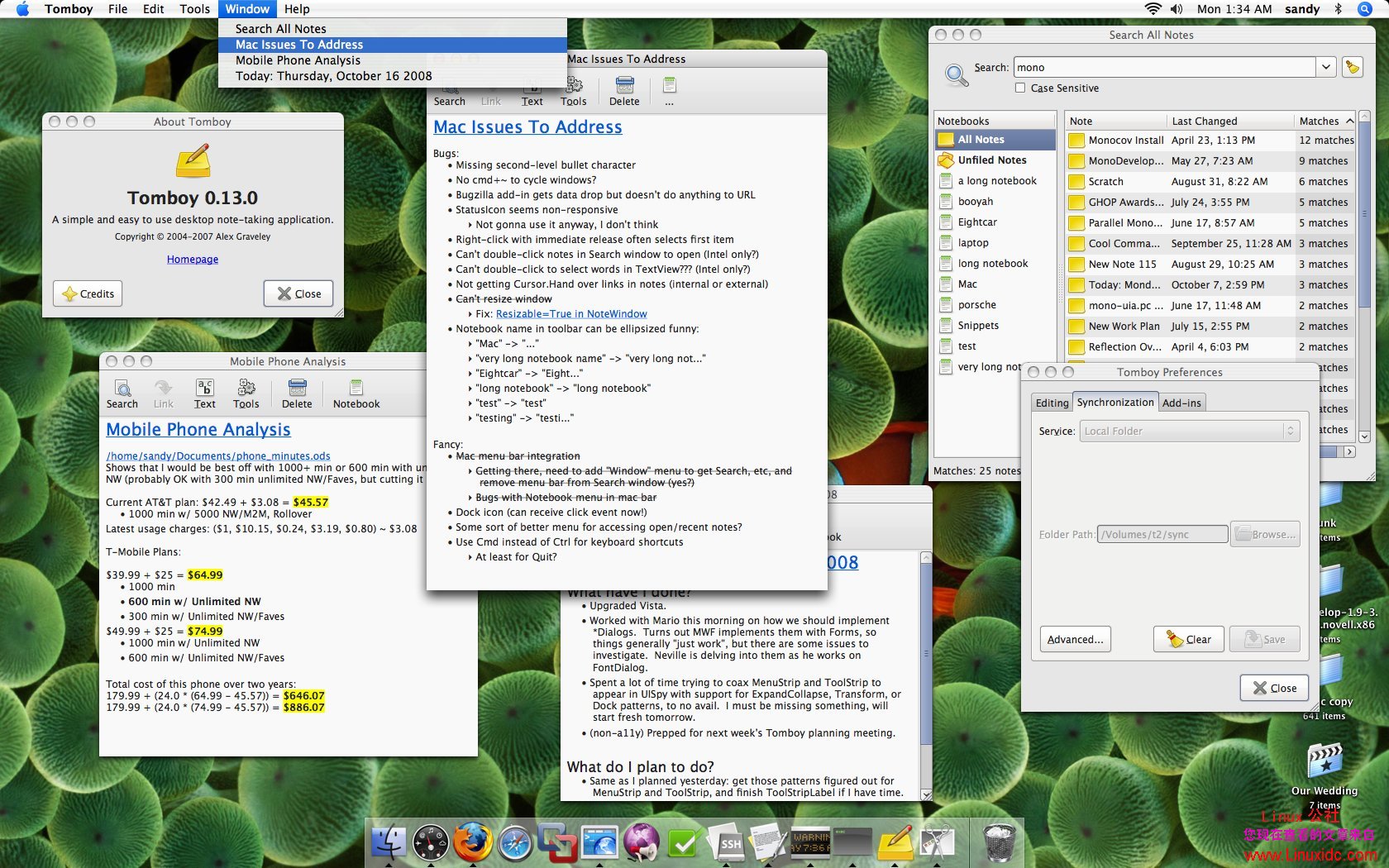Click the Search tool in Mobile Phone Analysis
The width and height of the screenshot is (1389, 868).
122,393
